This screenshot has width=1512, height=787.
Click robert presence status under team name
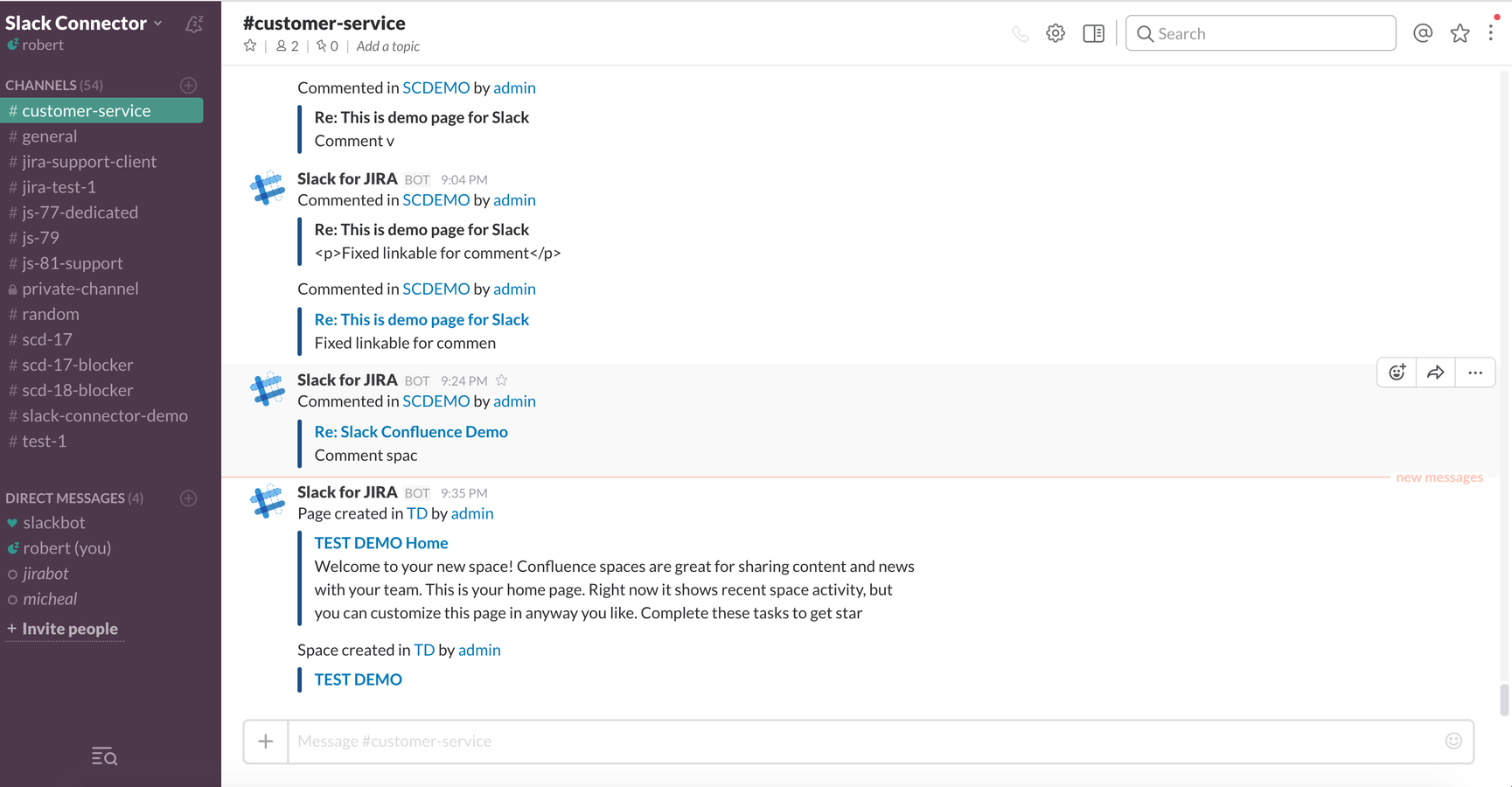(35, 45)
